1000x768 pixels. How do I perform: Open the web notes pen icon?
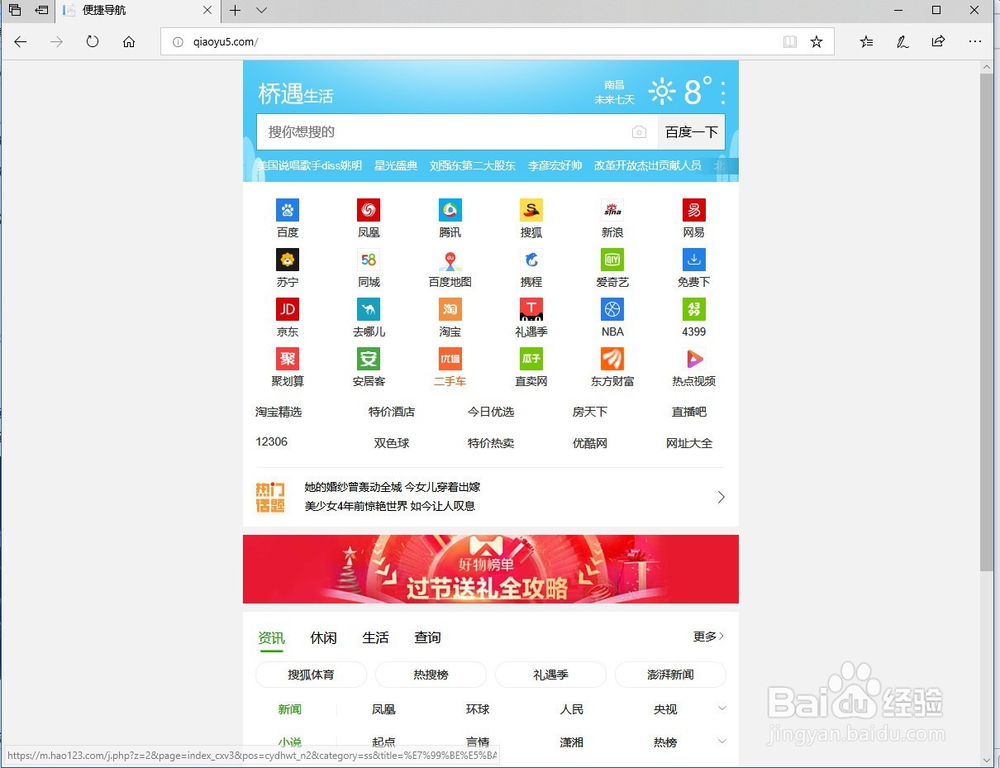click(x=902, y=42)
